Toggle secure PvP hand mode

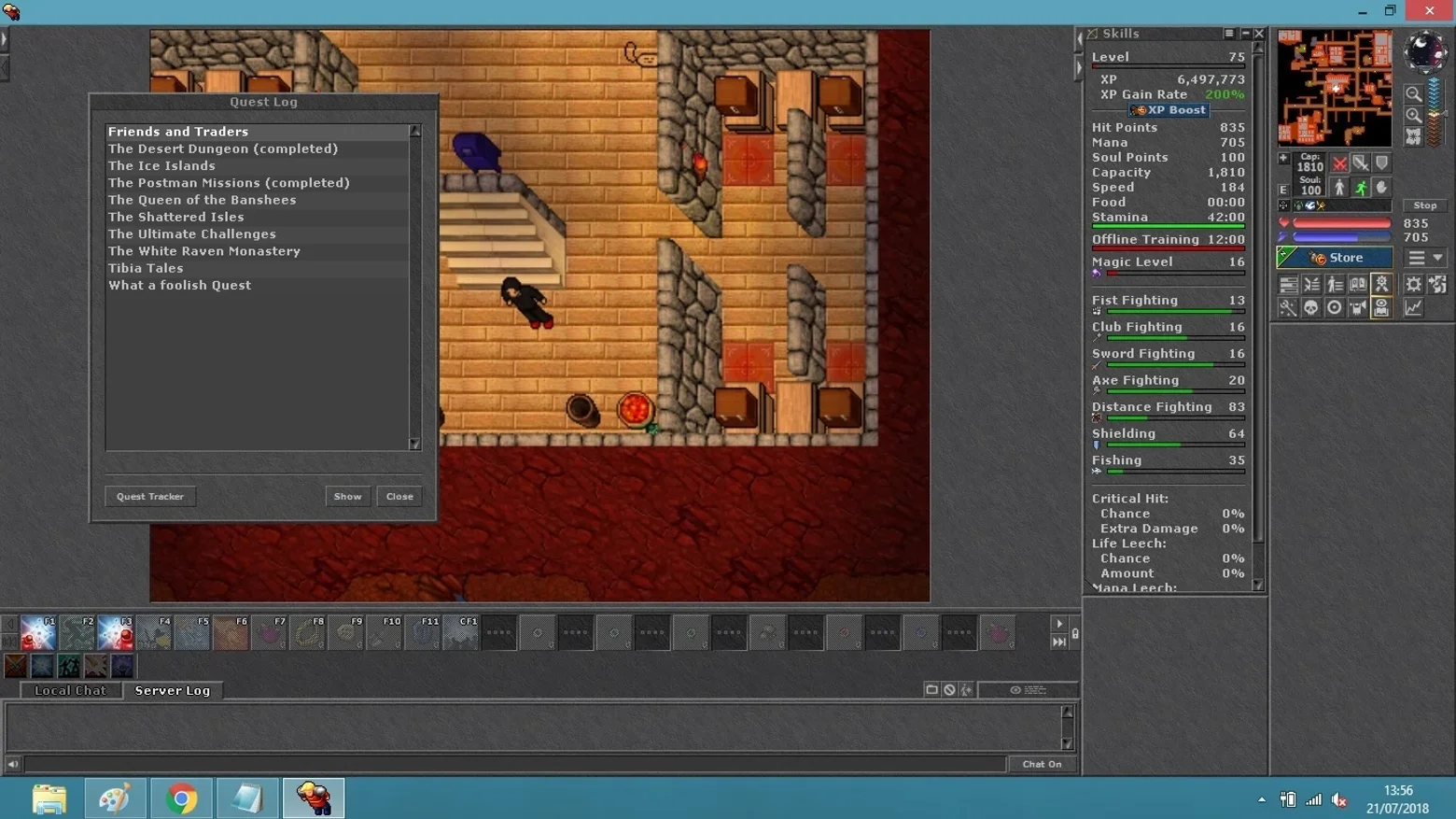point(1382,188)
